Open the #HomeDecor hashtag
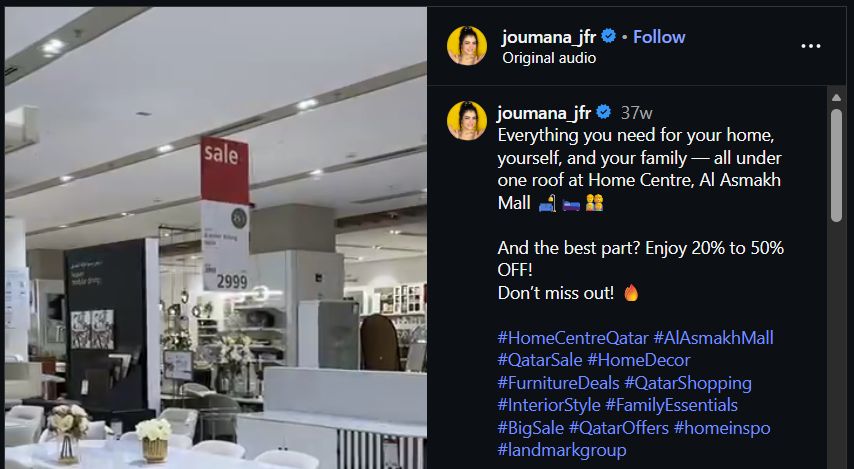The width and height of the screenshot is (854, 469). pos(639,360)
